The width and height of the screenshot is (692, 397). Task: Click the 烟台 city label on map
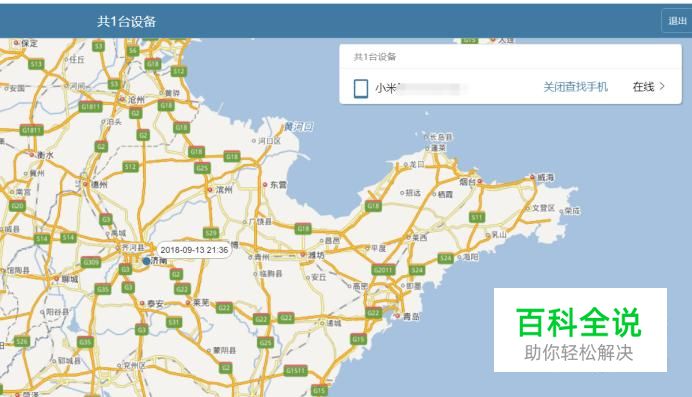[x=467, y=181]
